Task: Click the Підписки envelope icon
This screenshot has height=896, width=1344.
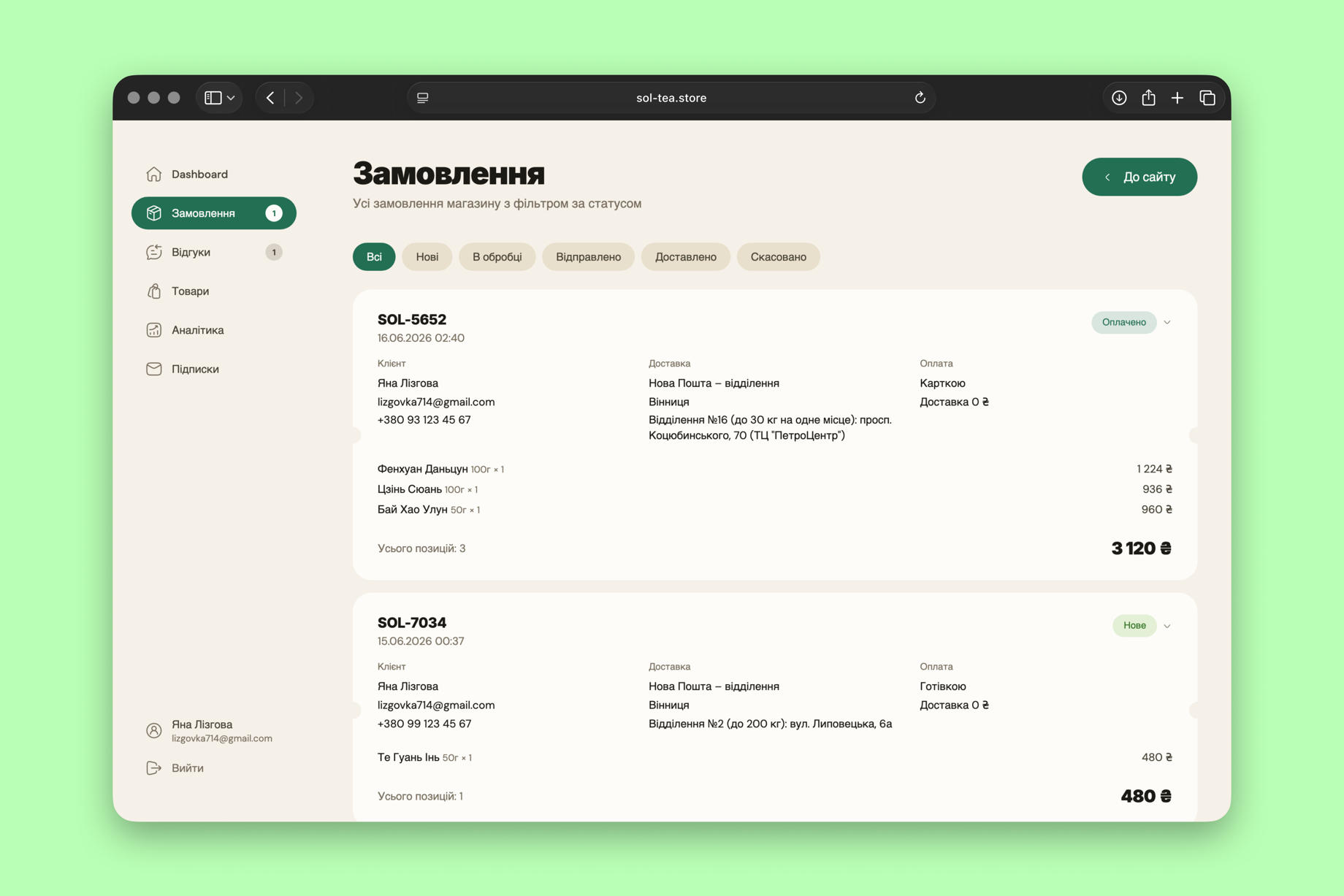Action: click(153, 369)
